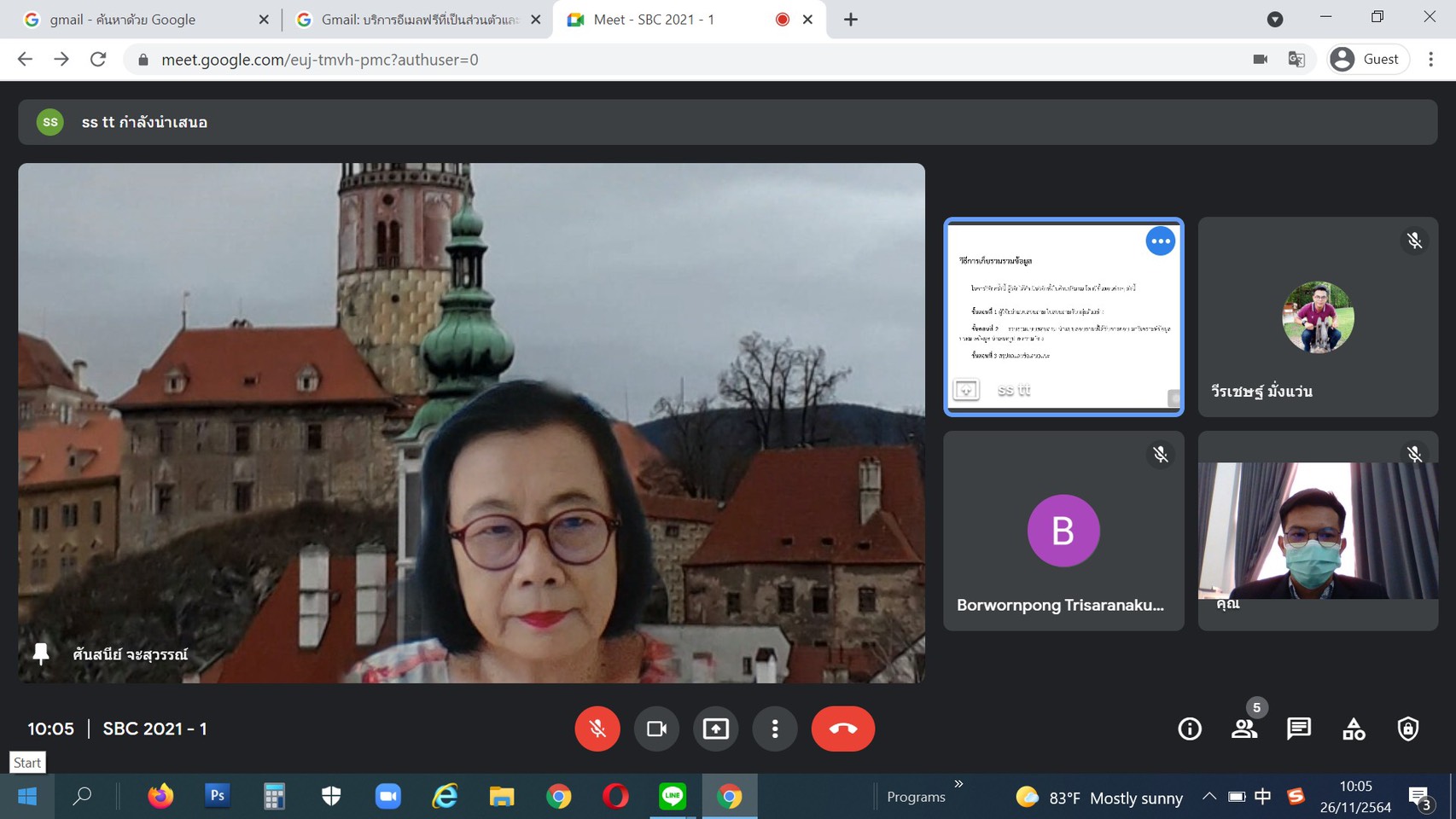Select the ss tt presentation thumbnail
This screenshot has height=819, width=1456.
(x=1063, y=317)
